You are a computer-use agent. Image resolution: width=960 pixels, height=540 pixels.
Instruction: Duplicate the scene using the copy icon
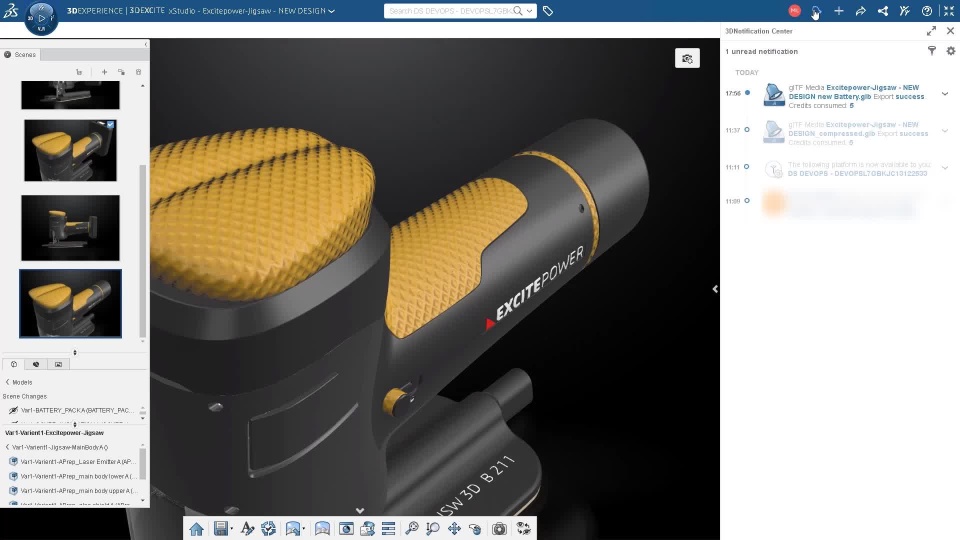coord(121,72)
